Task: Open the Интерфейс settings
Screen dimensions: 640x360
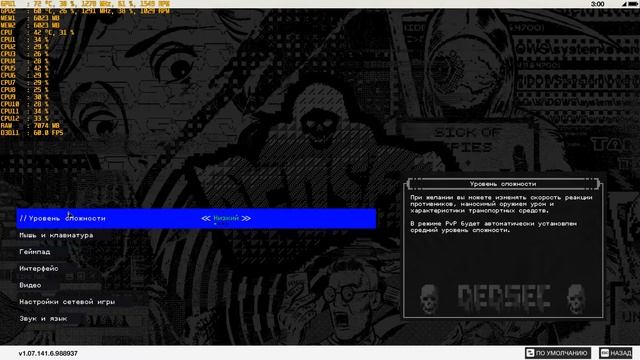Action: (x=39, y=269)
